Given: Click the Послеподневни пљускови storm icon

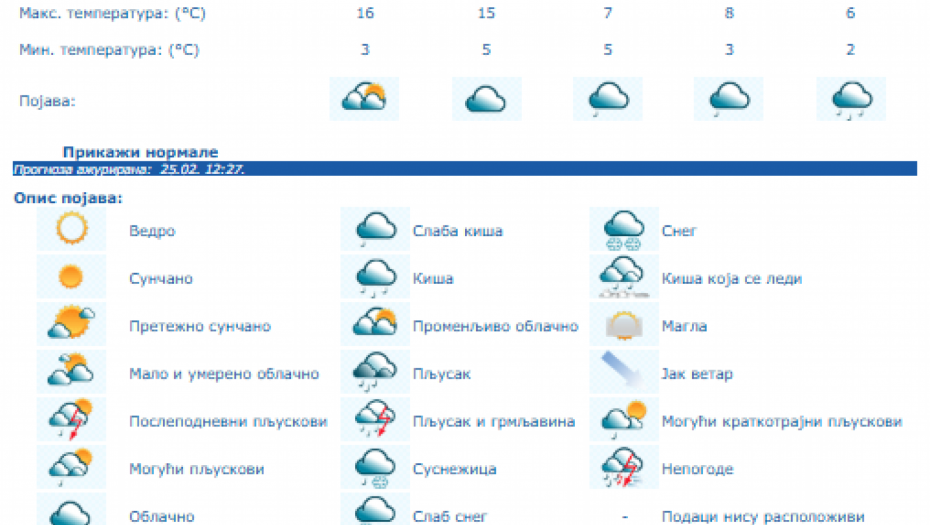Looking at the screenshot, I should pyautogui.click(x=71, y=421).
